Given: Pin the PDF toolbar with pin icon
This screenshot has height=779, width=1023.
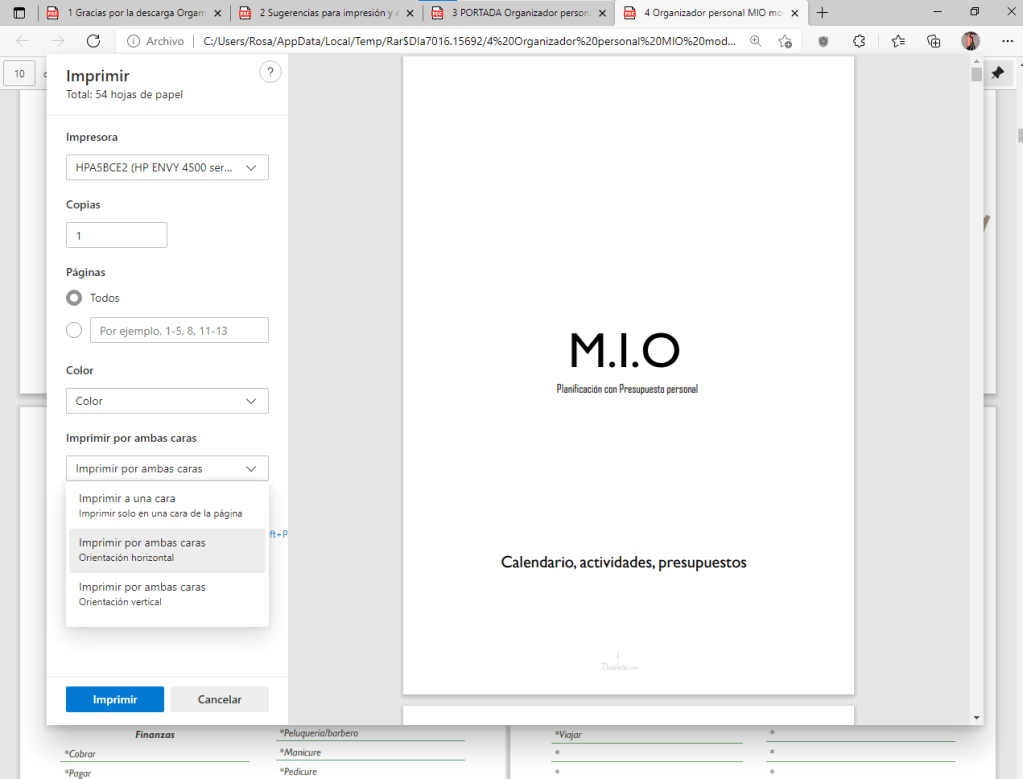Looking at the screenshot, I should (x=997, y=74).
